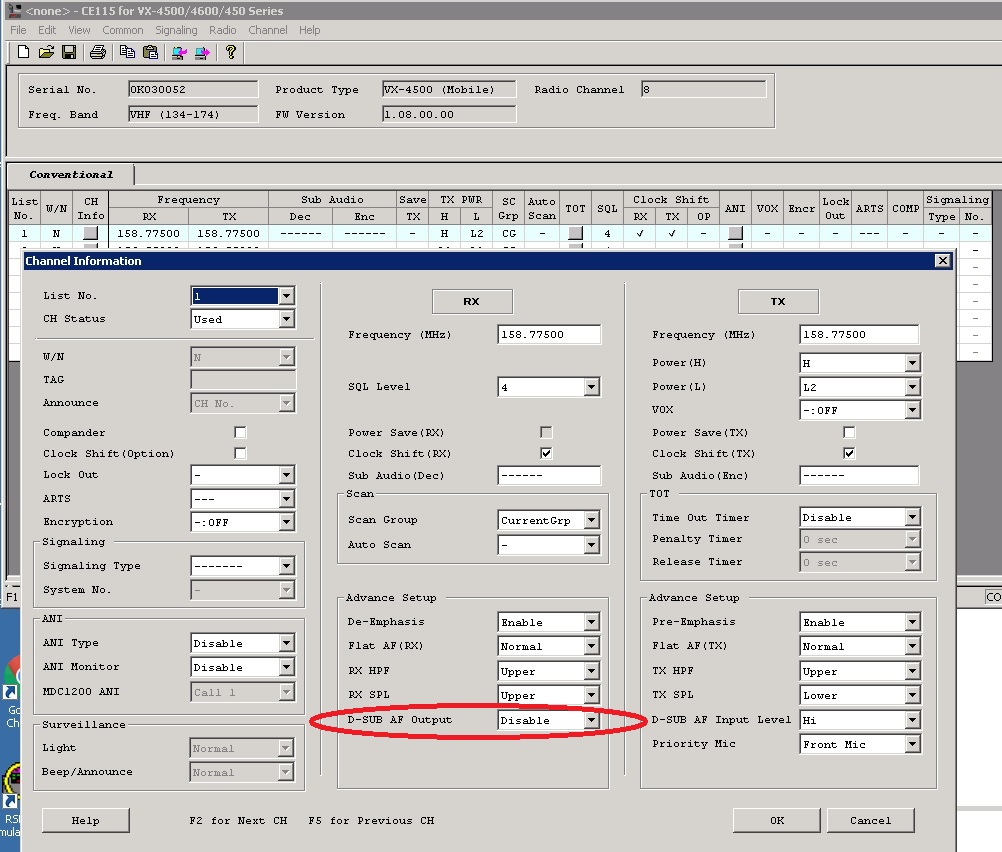
Task: Open the File menu
Action: click(x=19, y=30)
